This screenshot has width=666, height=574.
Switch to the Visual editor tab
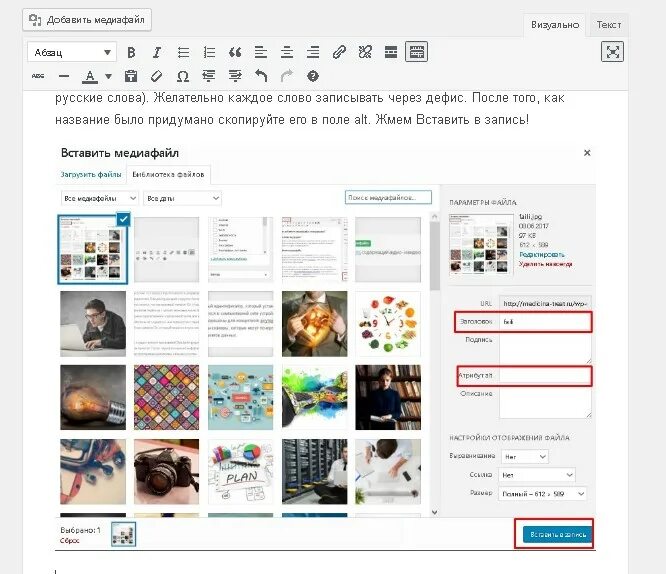coord(555,25)
